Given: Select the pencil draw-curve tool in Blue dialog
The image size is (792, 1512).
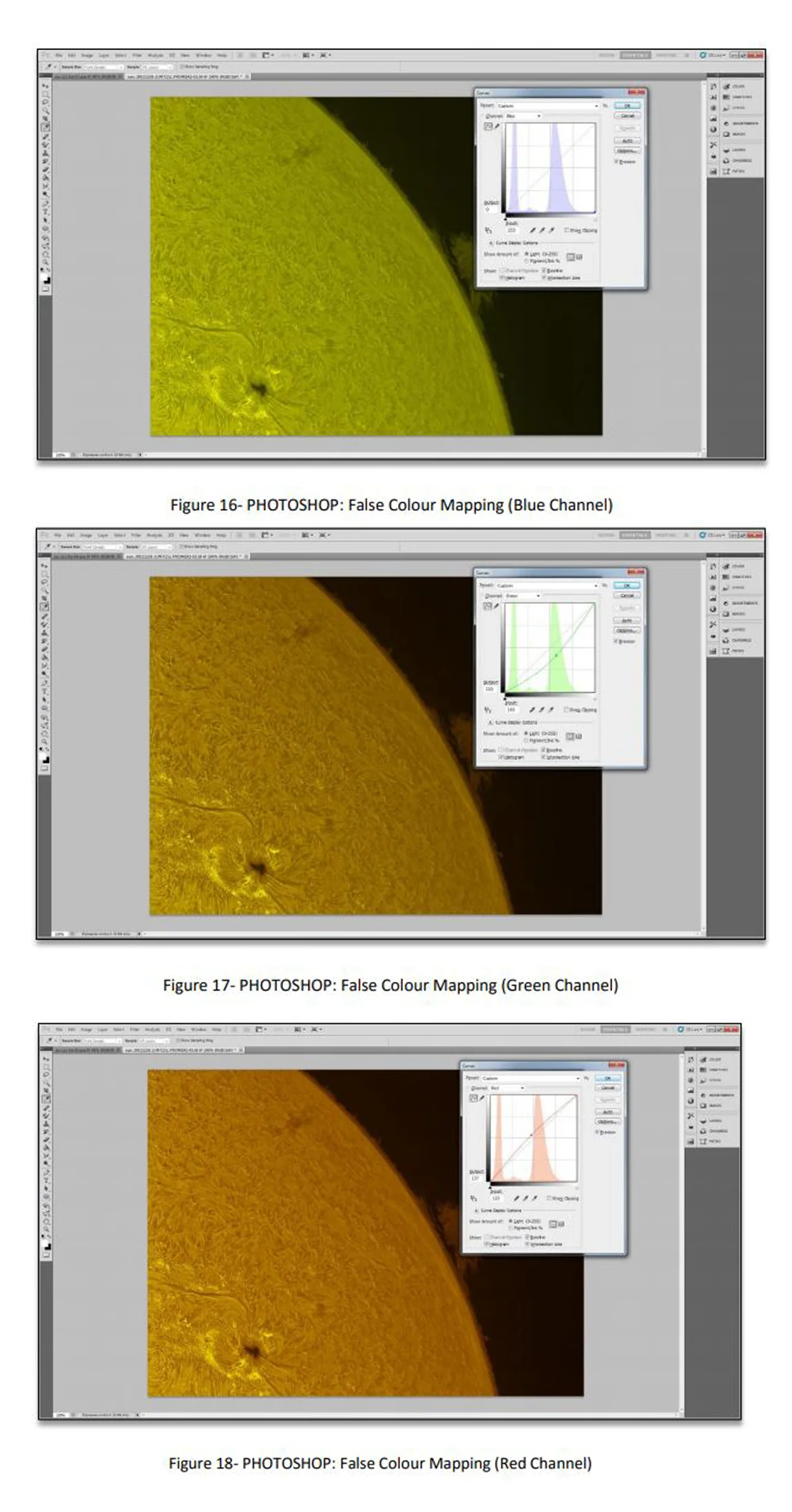Looking at the screenshot, I should (497, 126).
